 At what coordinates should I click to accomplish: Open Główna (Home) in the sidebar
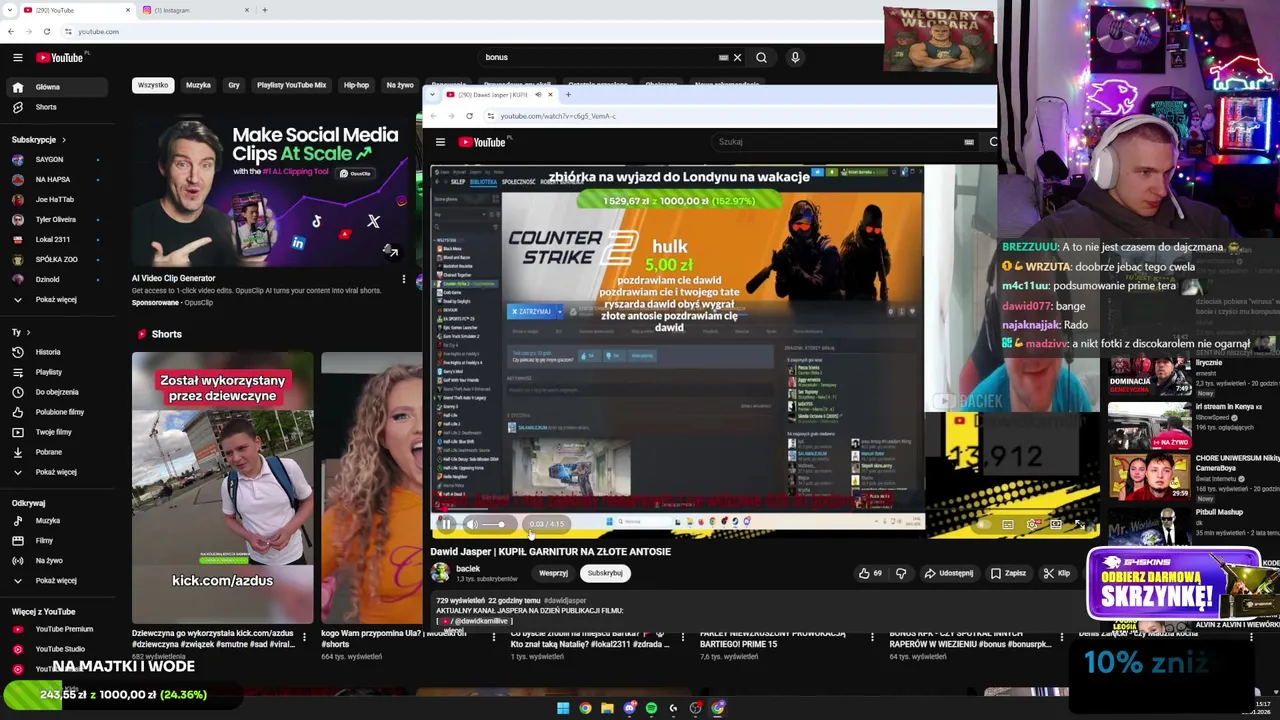(x=55, y=87)
